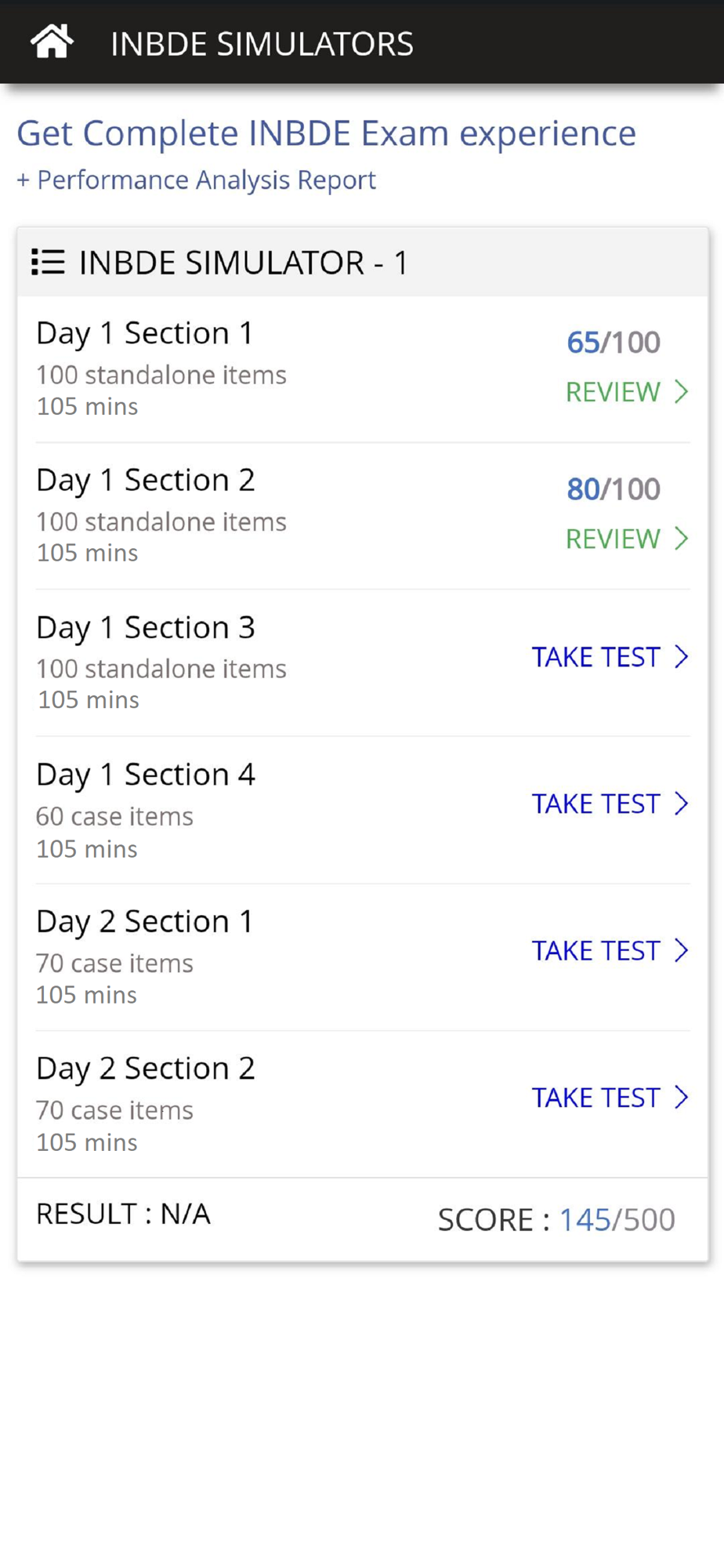Review Day 1 Section 2 answers
This screenshot has height=1568, width=724.
(x=613, y=539)
